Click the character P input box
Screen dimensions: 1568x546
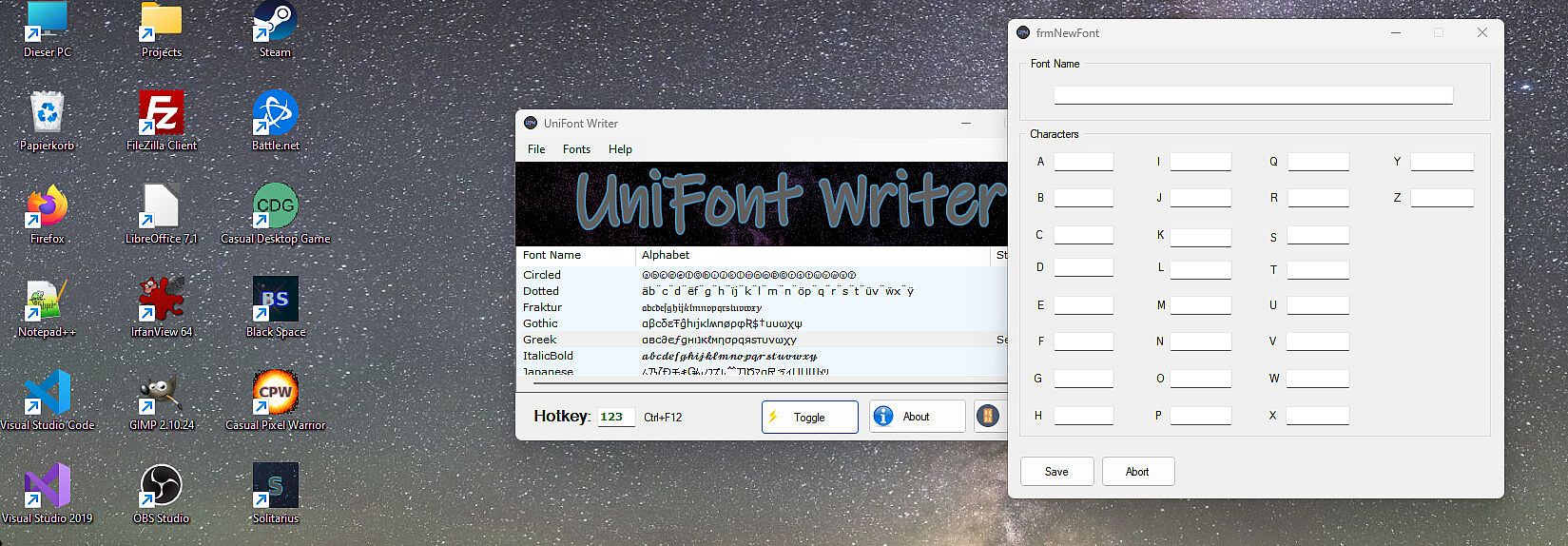[1200, 416]
